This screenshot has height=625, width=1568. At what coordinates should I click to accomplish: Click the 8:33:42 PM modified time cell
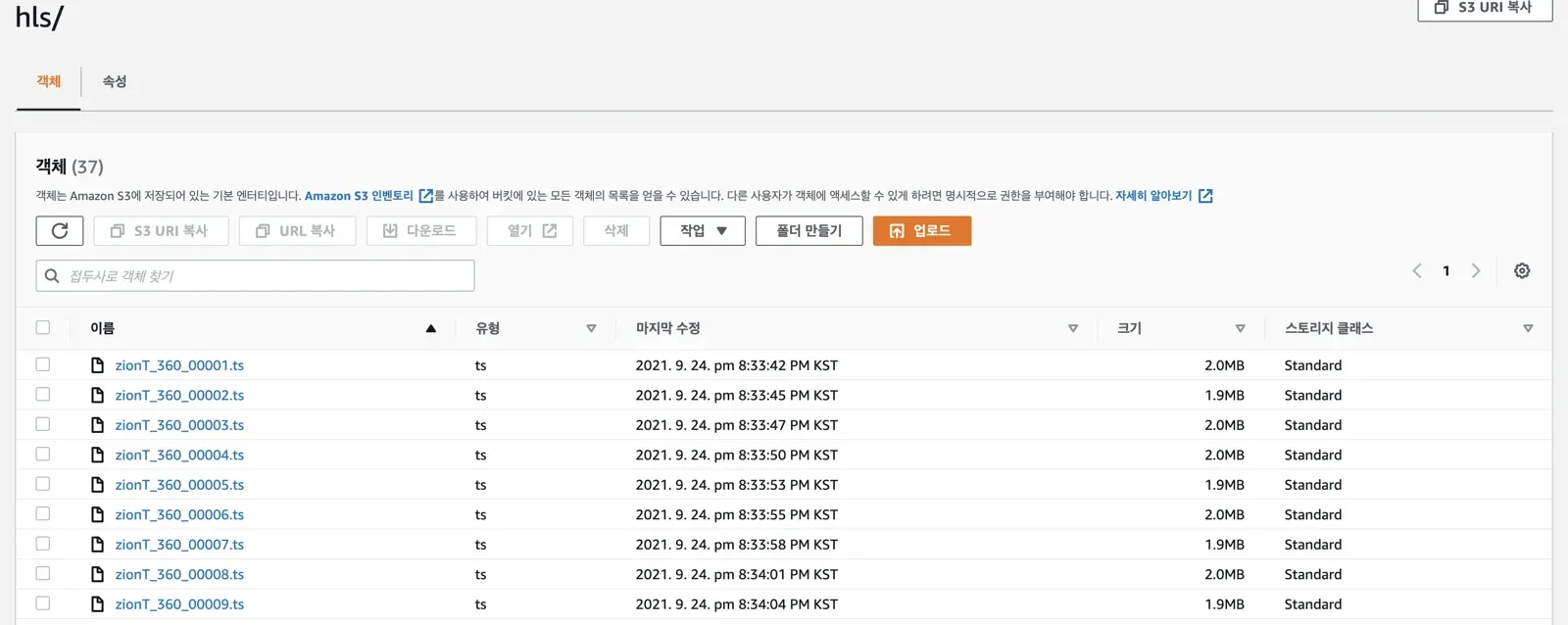pos(737,365)
